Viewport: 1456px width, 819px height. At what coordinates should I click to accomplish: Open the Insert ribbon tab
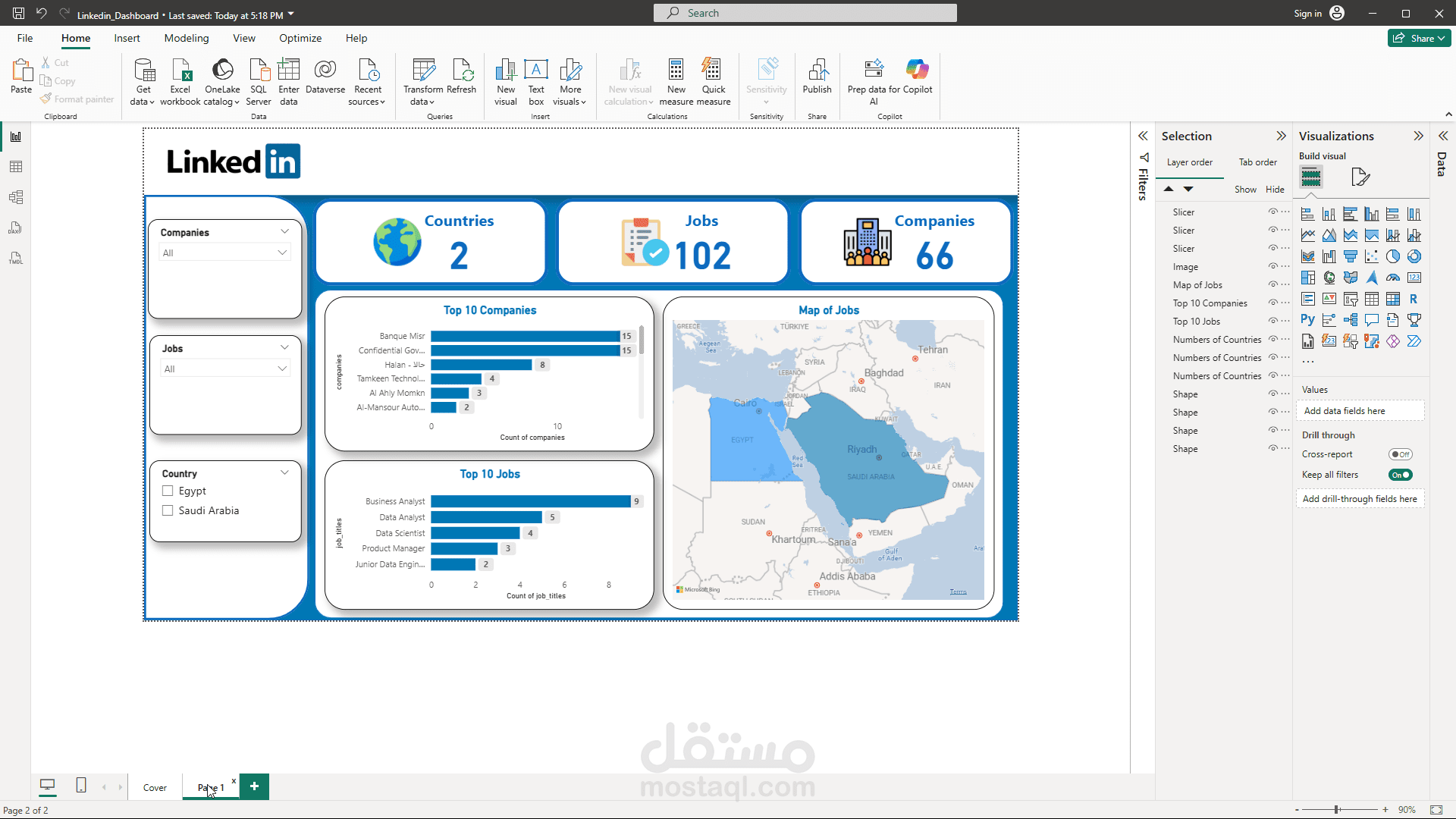tap(127, 39)
